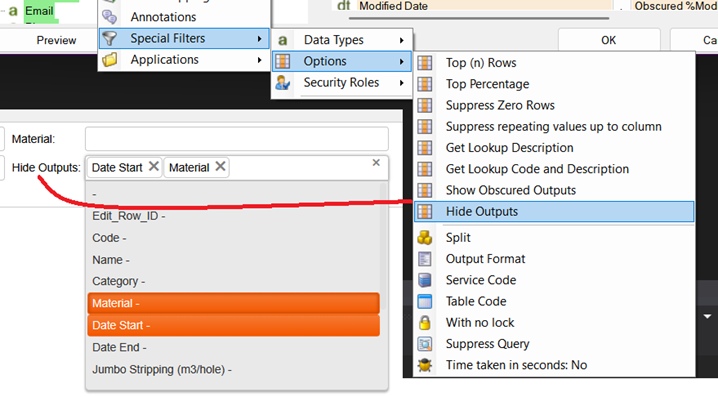Image resolution: width=718 pixels, height=397 pixels.
Task: Select the blank '-' dropdown list entry
Action: [234, 194]
